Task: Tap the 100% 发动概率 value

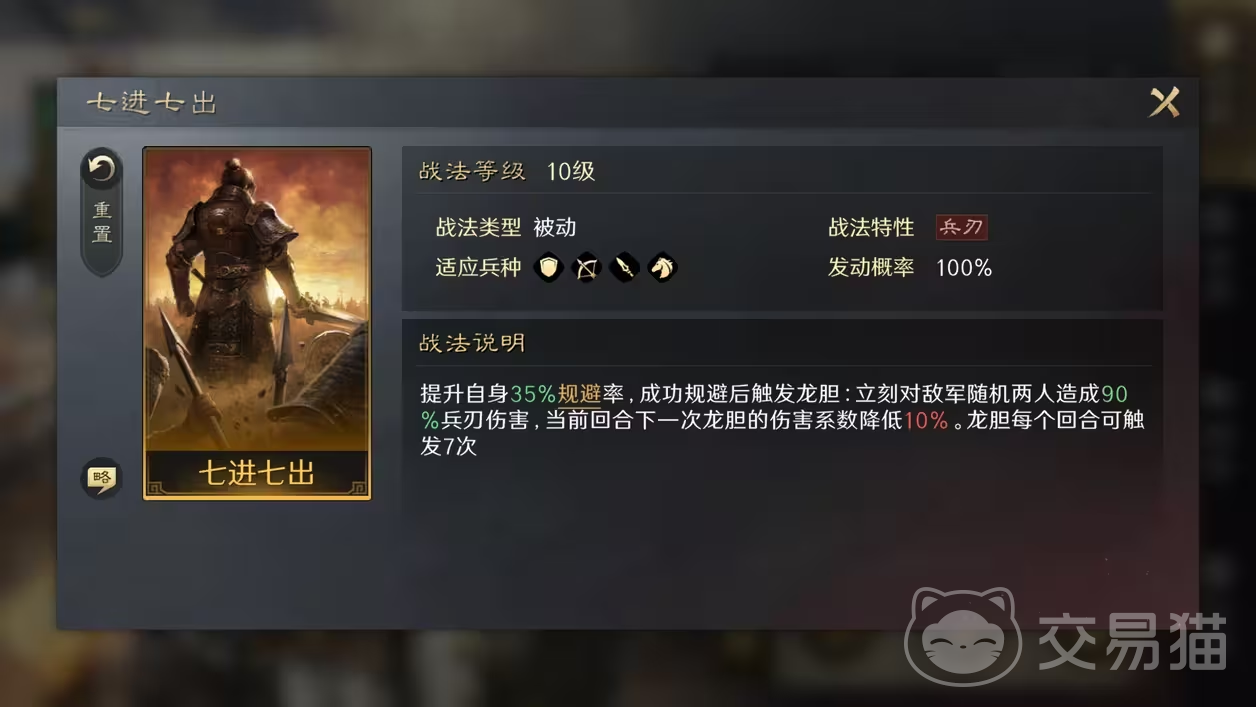Action: coord(964,268)
